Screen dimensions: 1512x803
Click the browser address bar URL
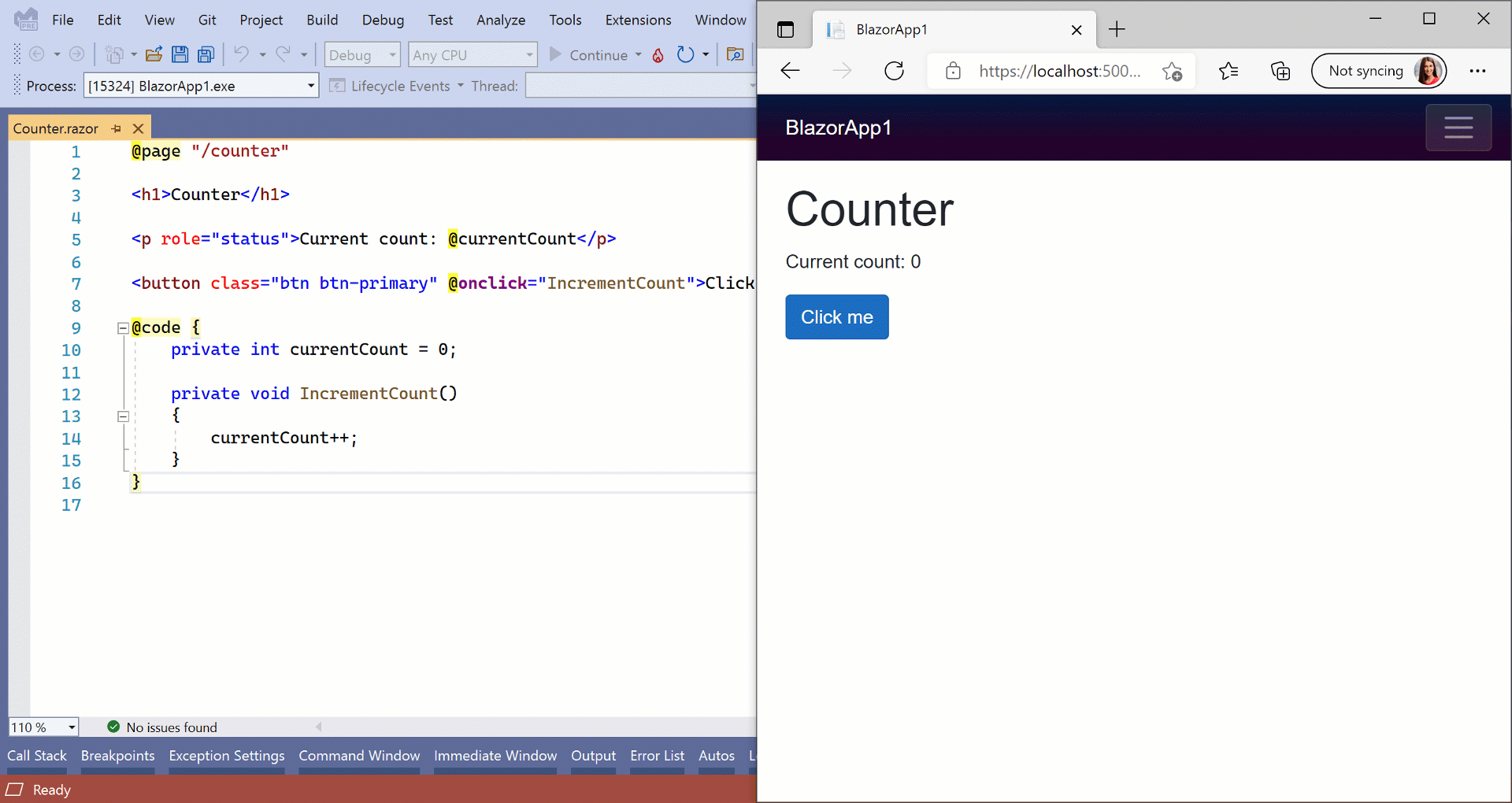(1058, 72)
